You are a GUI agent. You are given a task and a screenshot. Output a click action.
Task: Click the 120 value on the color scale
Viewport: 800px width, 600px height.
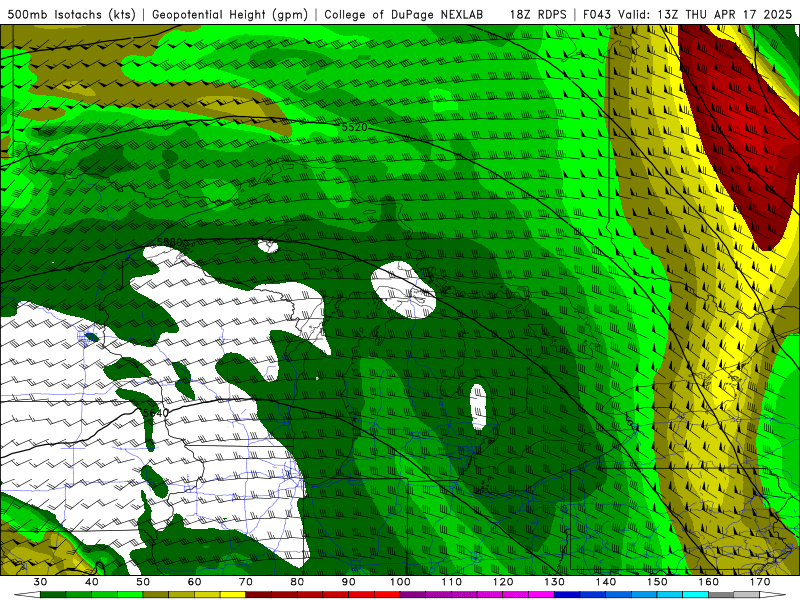(503, 582)
